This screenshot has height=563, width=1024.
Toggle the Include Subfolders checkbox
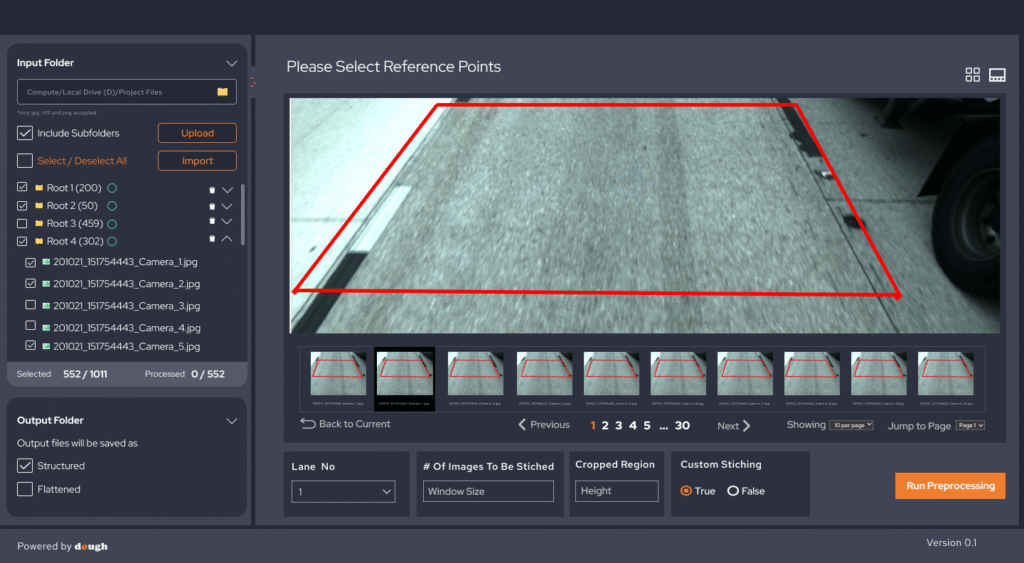25,133
